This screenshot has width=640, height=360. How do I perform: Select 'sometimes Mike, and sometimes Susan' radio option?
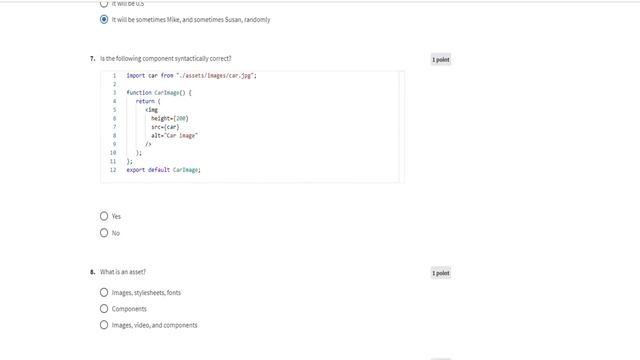(x=104, y=20)
